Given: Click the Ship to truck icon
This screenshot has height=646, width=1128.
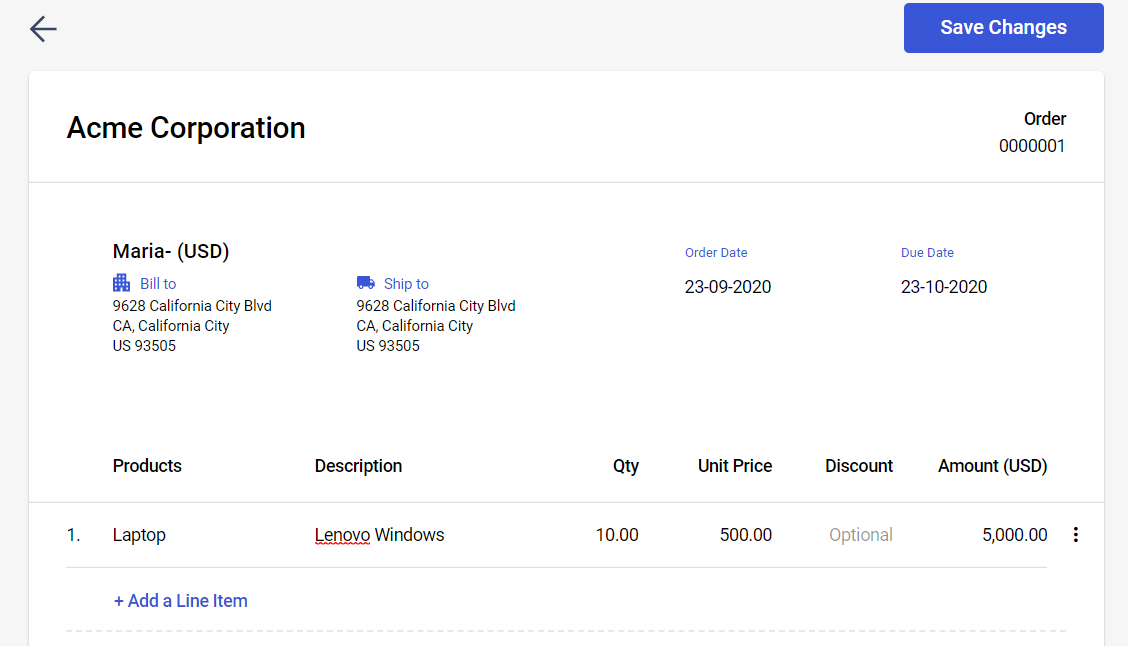Looking at the screenshot, I should point(365,283).
